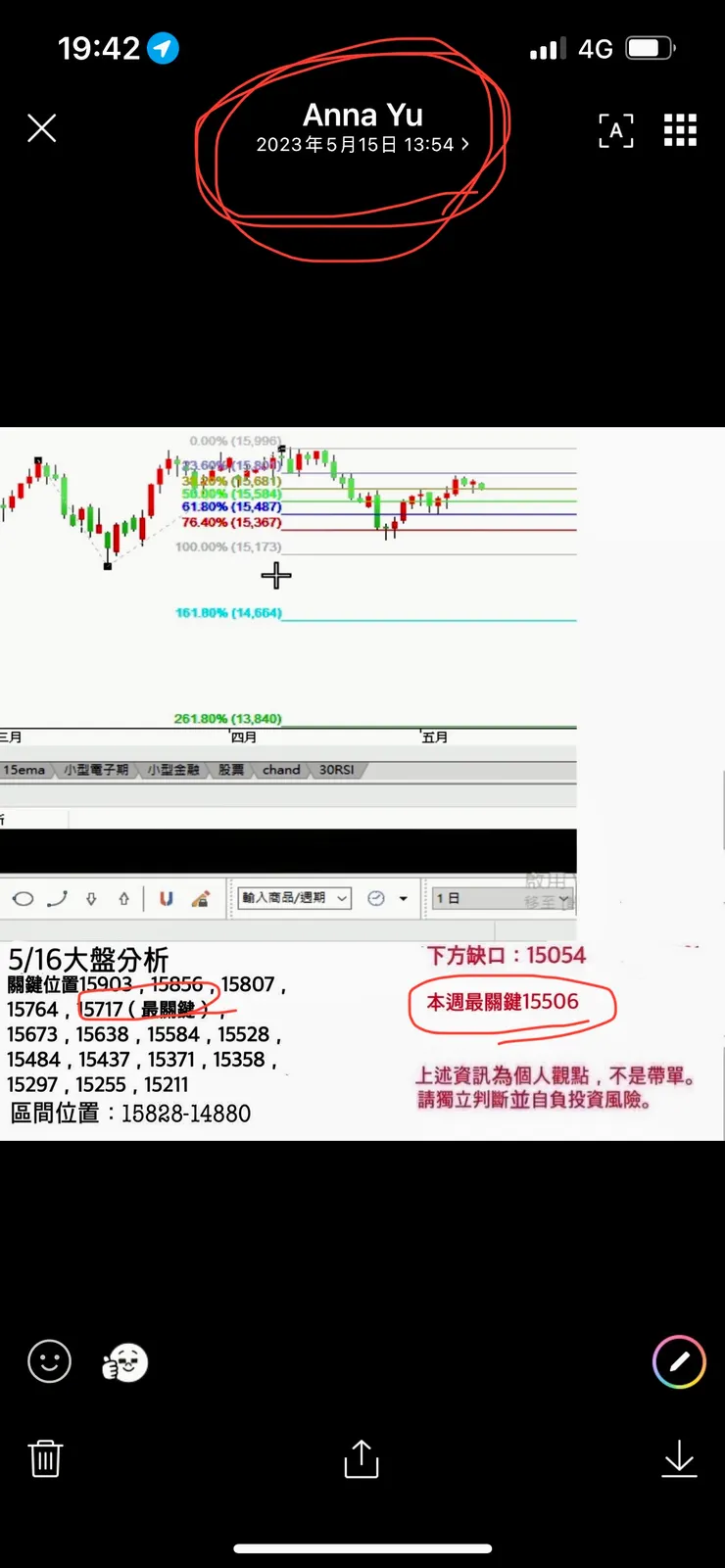Select the chand tab in chart image
This screenshot has width=725, height=1568.
pos(281,770)
